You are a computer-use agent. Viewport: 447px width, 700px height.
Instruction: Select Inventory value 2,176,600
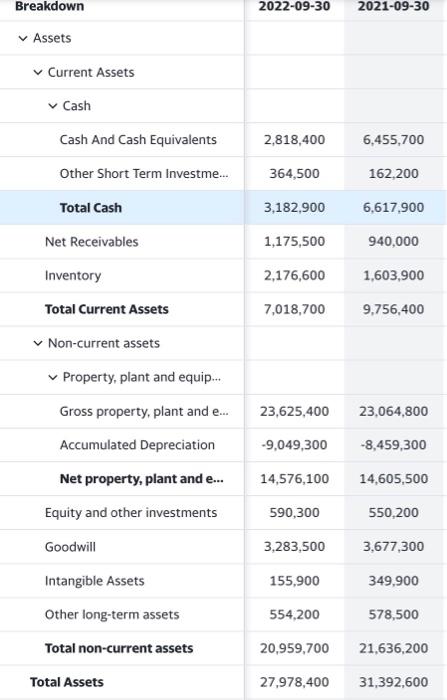[294, 275]
